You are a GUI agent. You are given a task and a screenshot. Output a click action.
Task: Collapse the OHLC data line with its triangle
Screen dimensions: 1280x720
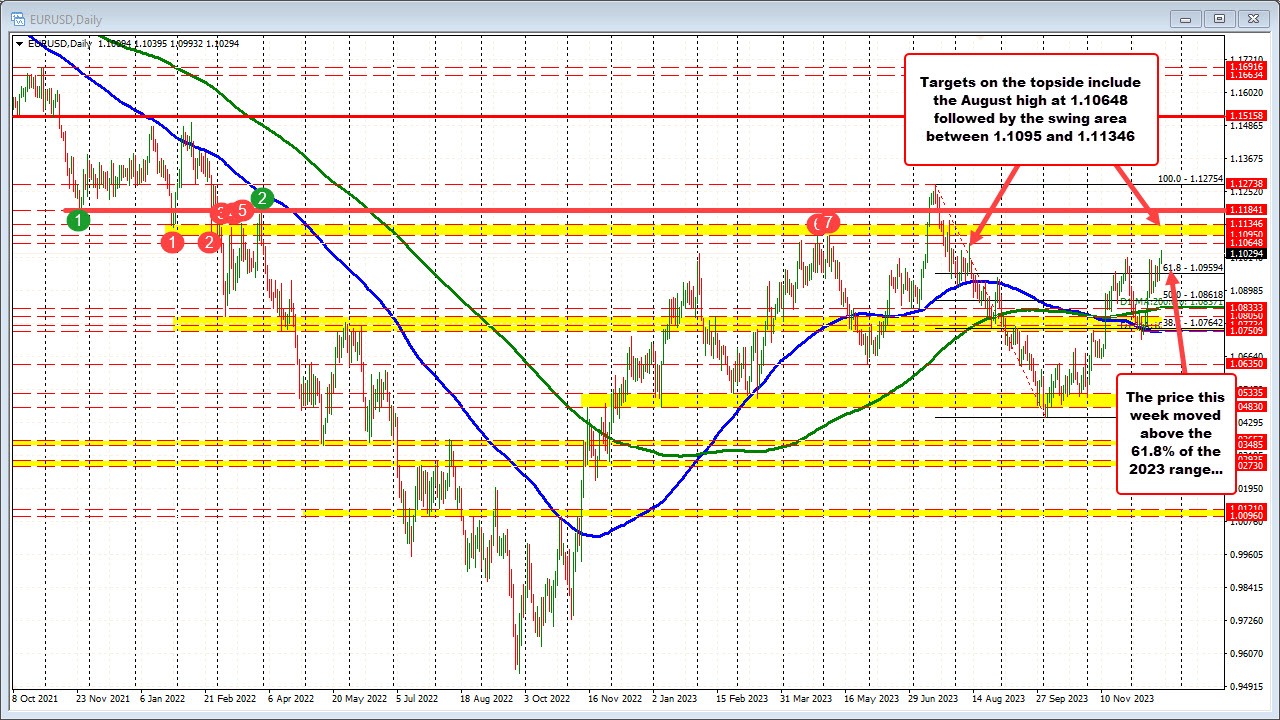tap(18, 43)
